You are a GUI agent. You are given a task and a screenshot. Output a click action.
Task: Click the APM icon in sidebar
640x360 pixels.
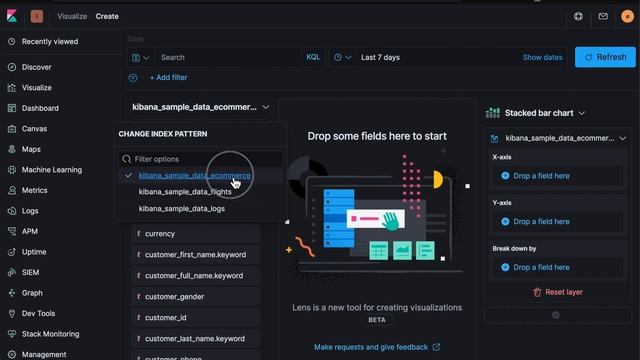point(12,231)
